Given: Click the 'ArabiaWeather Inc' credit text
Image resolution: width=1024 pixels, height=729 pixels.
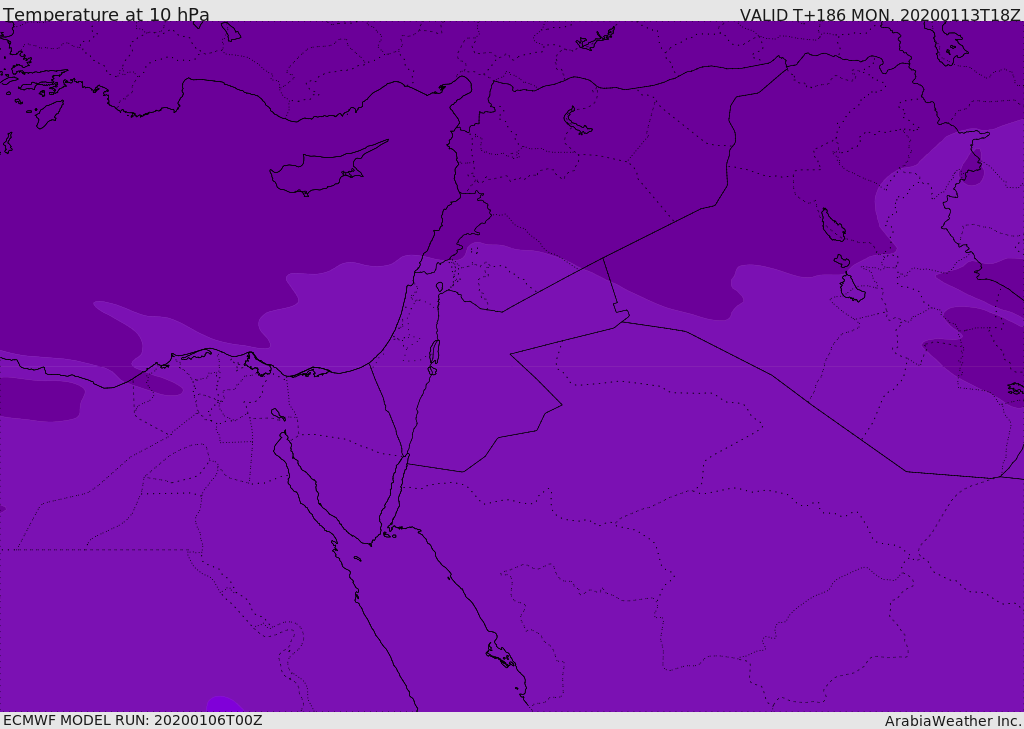Looking at the screenshot, I should point(953,721).
